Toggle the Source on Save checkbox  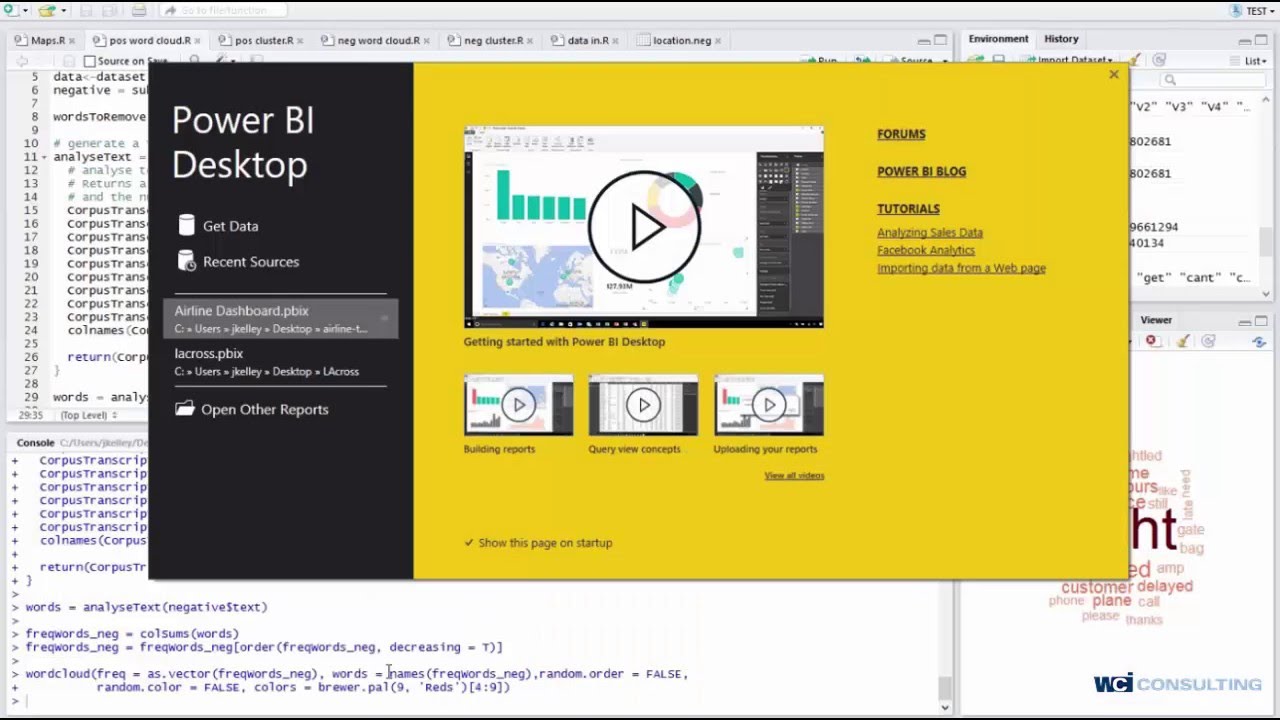[89, 61]
